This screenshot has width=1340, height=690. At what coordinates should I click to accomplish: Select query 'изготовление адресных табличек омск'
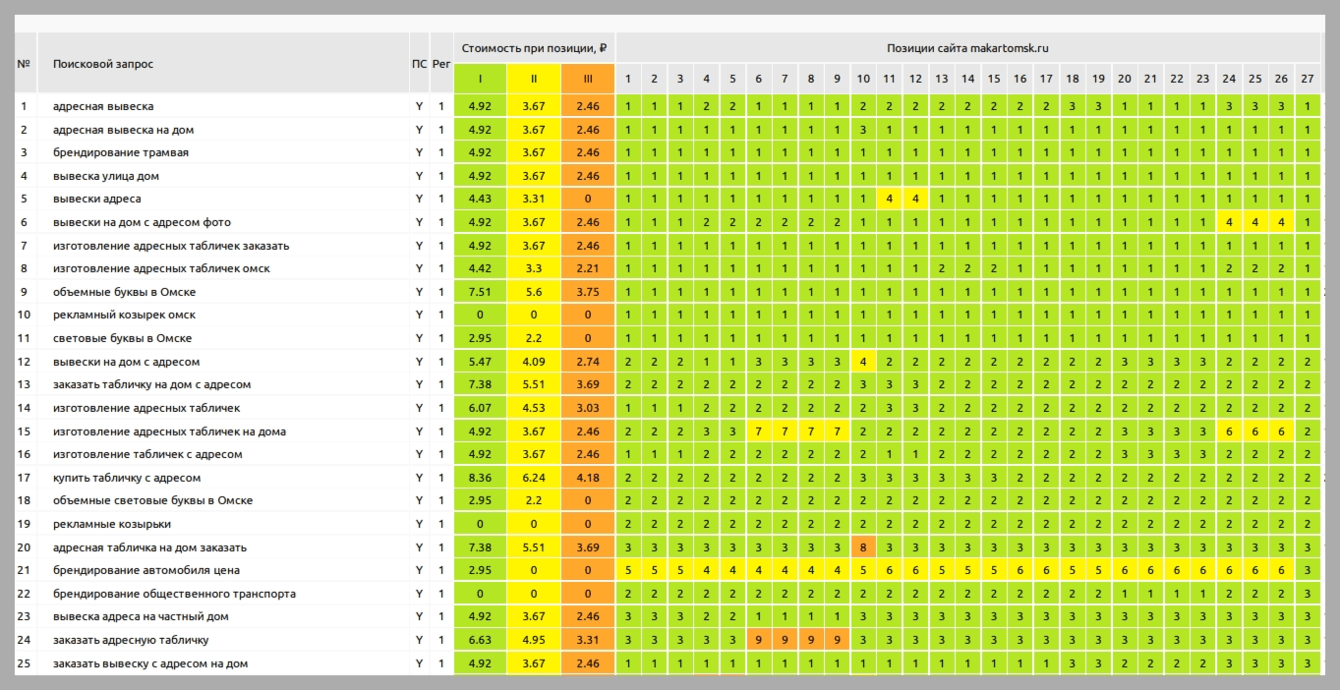[161, 269]
